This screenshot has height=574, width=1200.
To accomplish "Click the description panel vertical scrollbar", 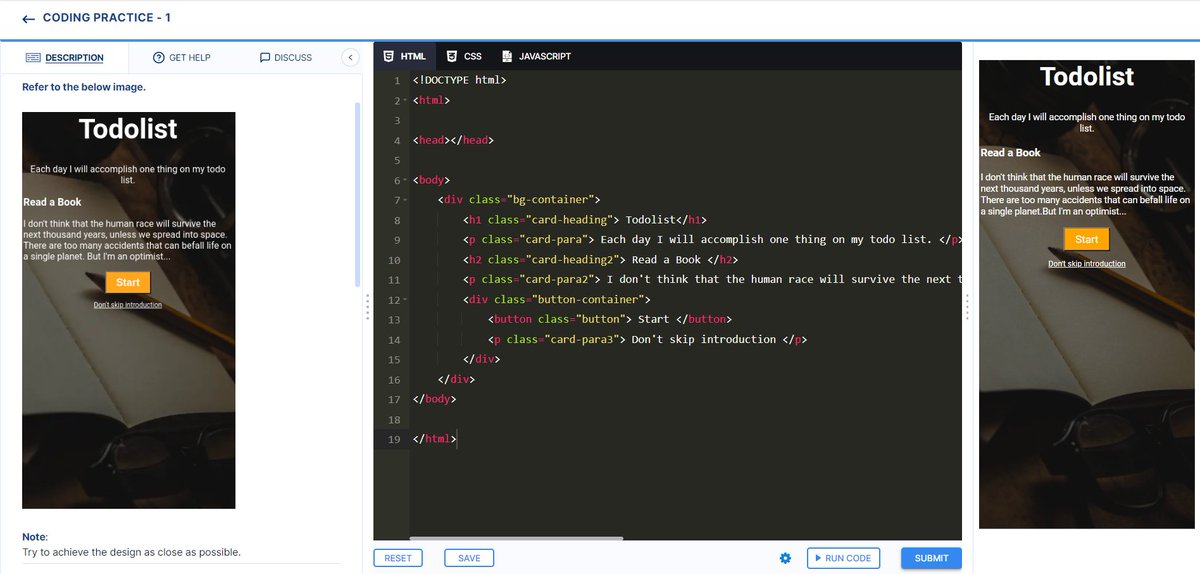I will (357, 195).
